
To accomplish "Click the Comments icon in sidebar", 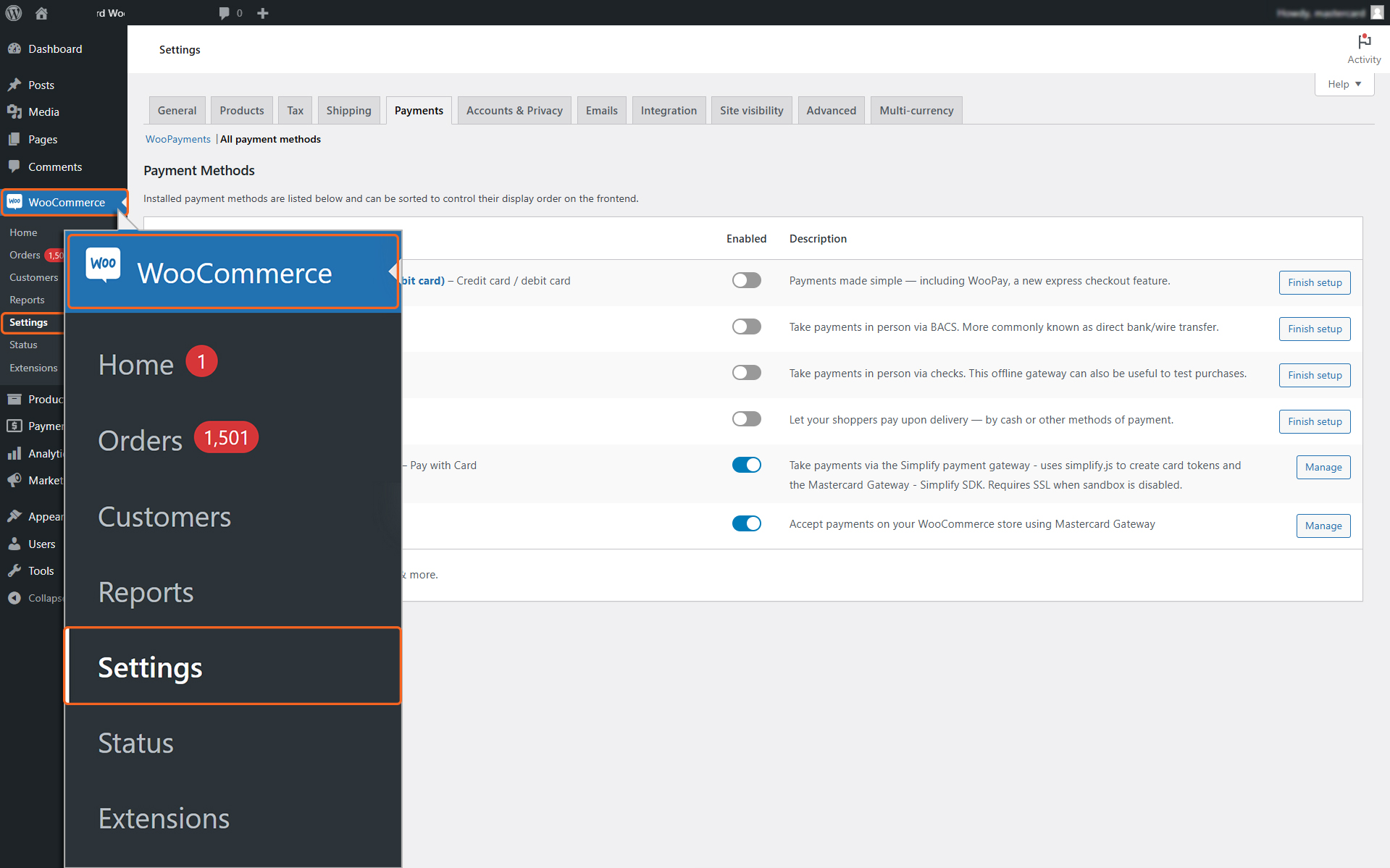I will click(14, 167).
